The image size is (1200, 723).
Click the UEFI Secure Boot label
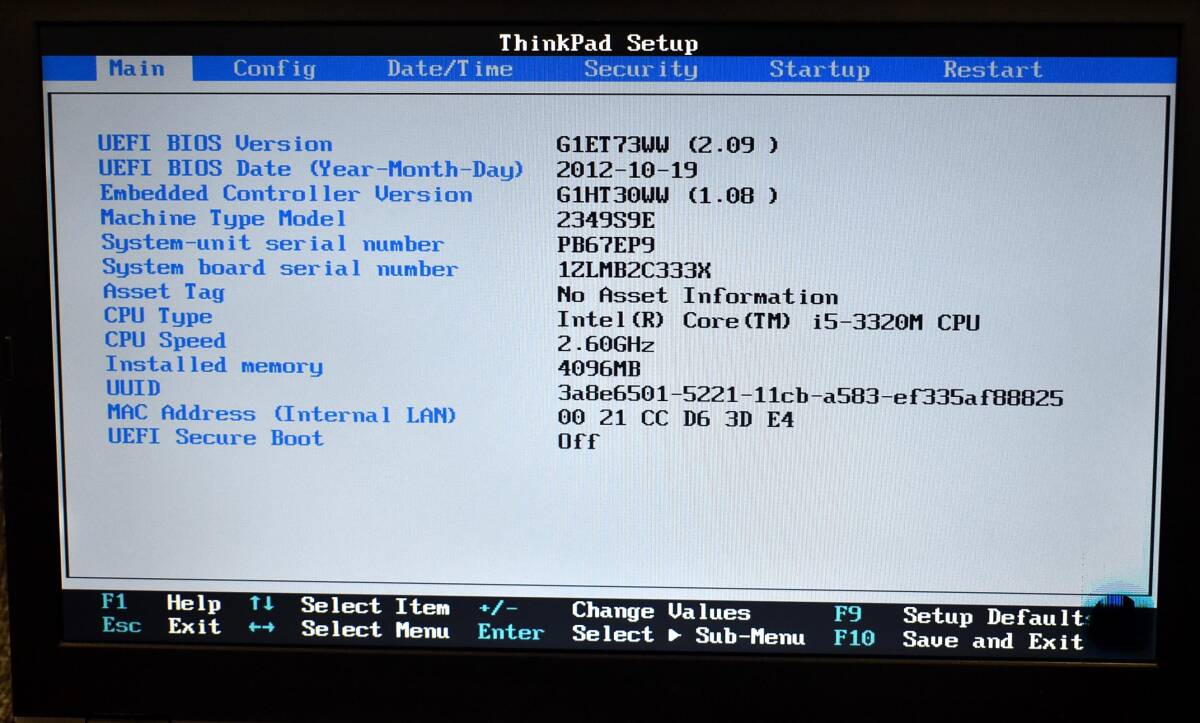216,437
